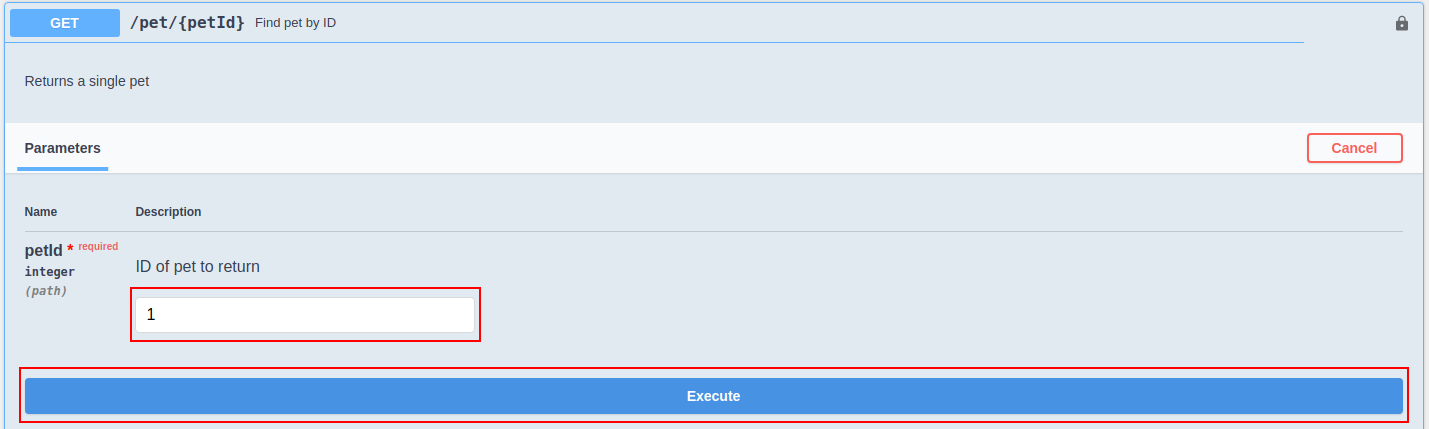Run the request with Execute
The height and width of the screenshot is (429, 1429).
tap(713, 396)
